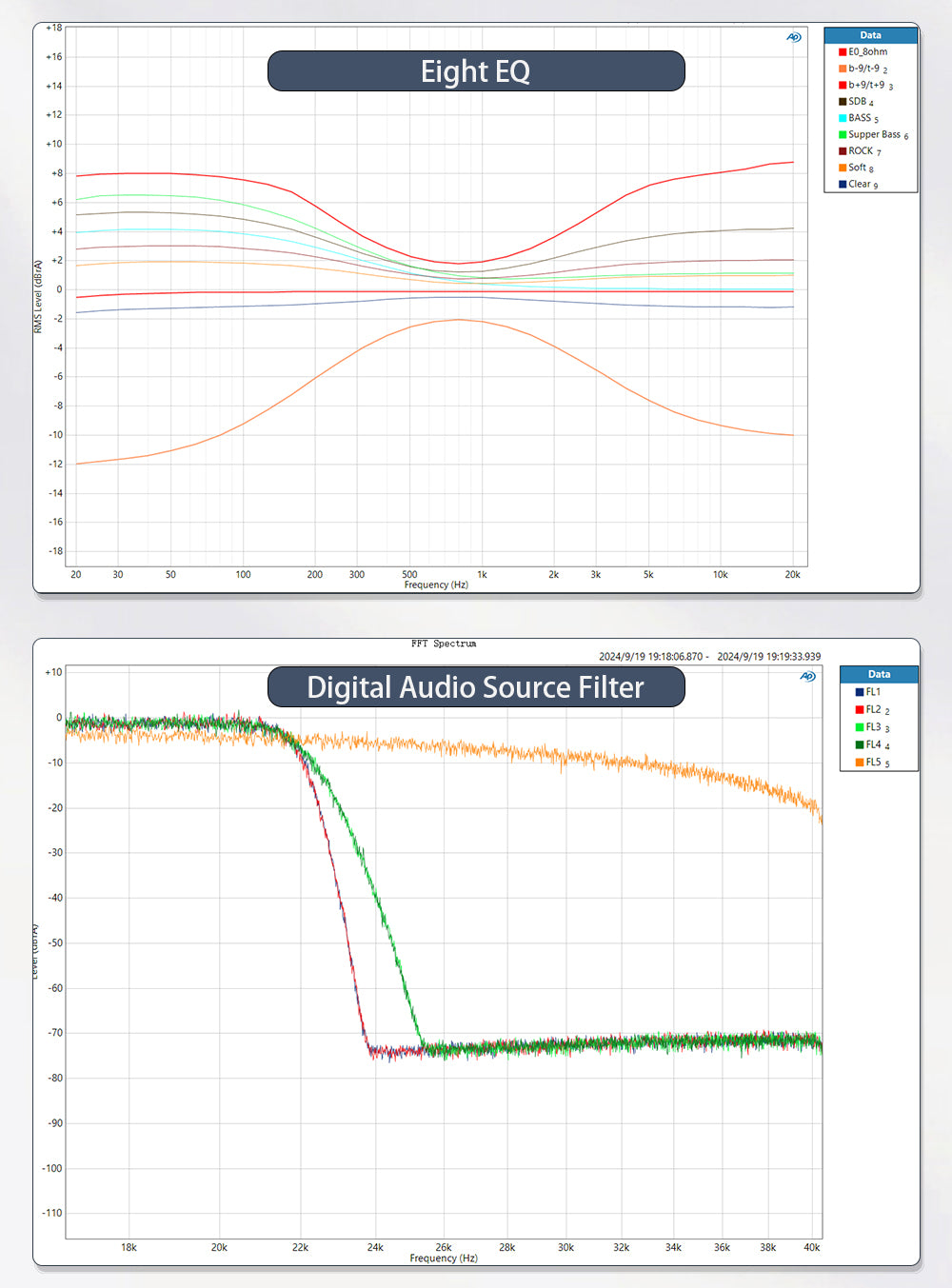Click the SDB legend color square
Screen dimensions: 952x1288
point(843,102)
